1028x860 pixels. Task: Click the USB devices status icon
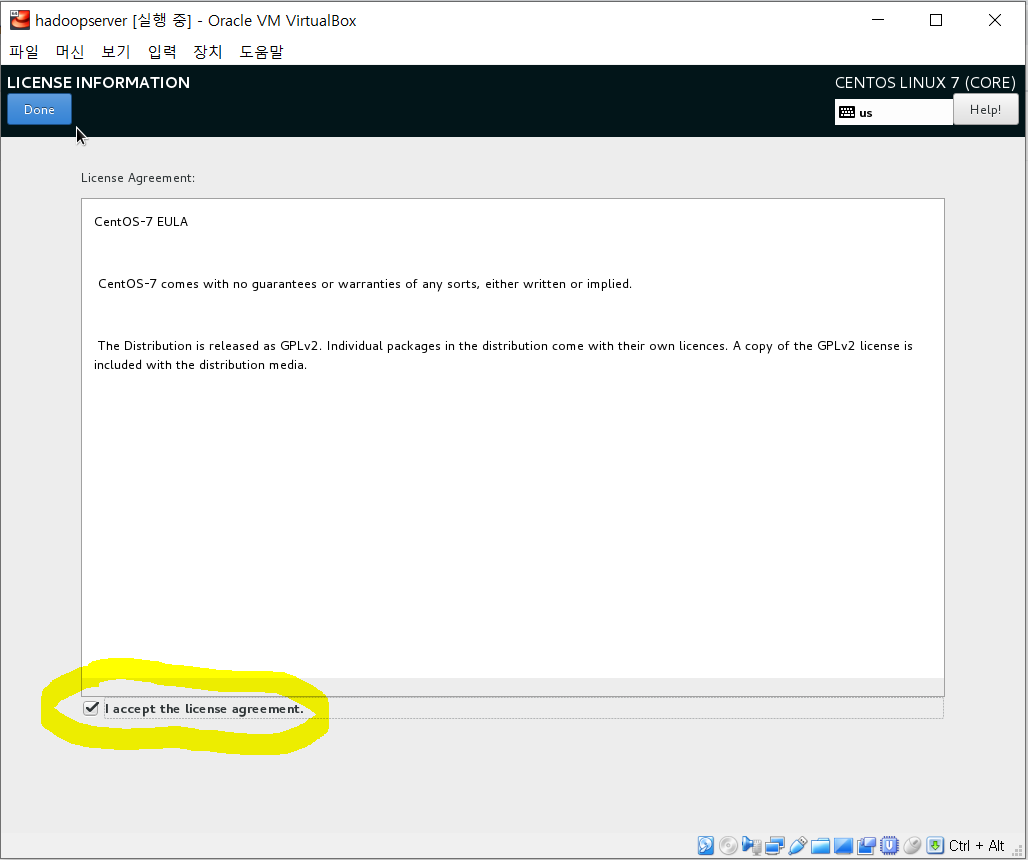(797, 846)
